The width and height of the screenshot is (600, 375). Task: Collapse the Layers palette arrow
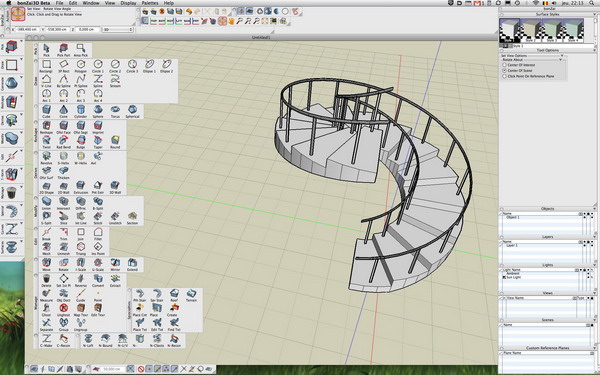tap(595, 237)
